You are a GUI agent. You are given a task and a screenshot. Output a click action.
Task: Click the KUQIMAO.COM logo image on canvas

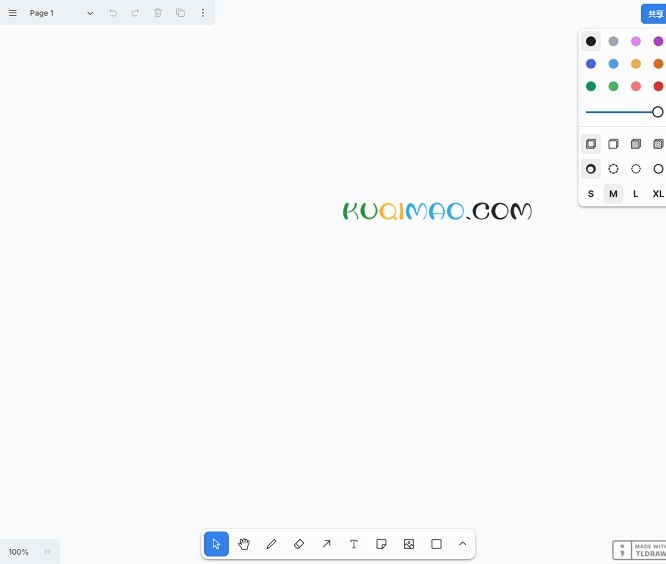pyautogui.click(x=437, y=211)
